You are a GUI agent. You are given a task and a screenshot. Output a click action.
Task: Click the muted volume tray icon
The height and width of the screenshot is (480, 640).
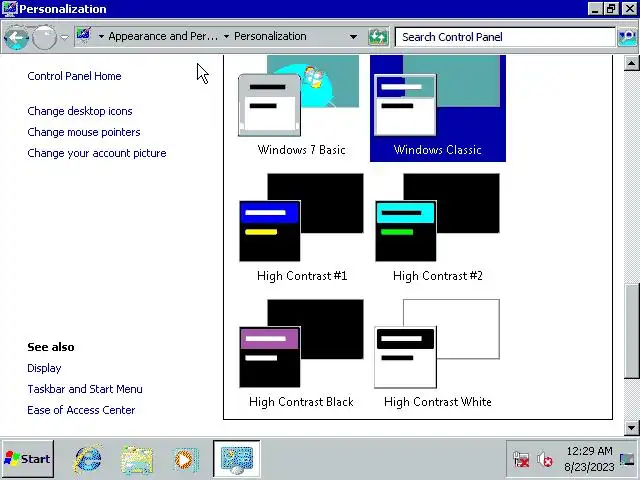pyautogui.click(x=544, y=460)
